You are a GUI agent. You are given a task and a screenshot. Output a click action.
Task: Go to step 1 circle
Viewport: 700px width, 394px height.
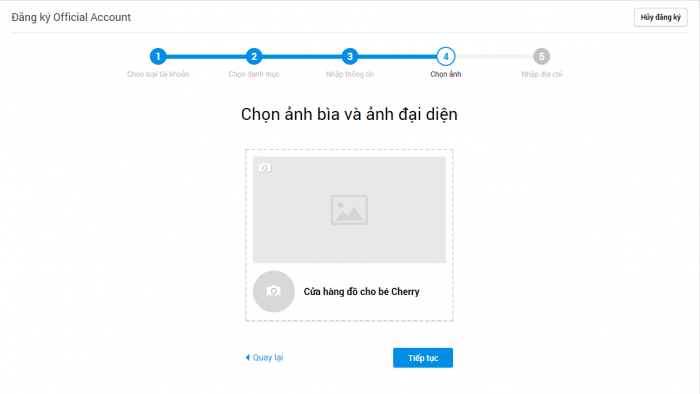coord(158,57)
